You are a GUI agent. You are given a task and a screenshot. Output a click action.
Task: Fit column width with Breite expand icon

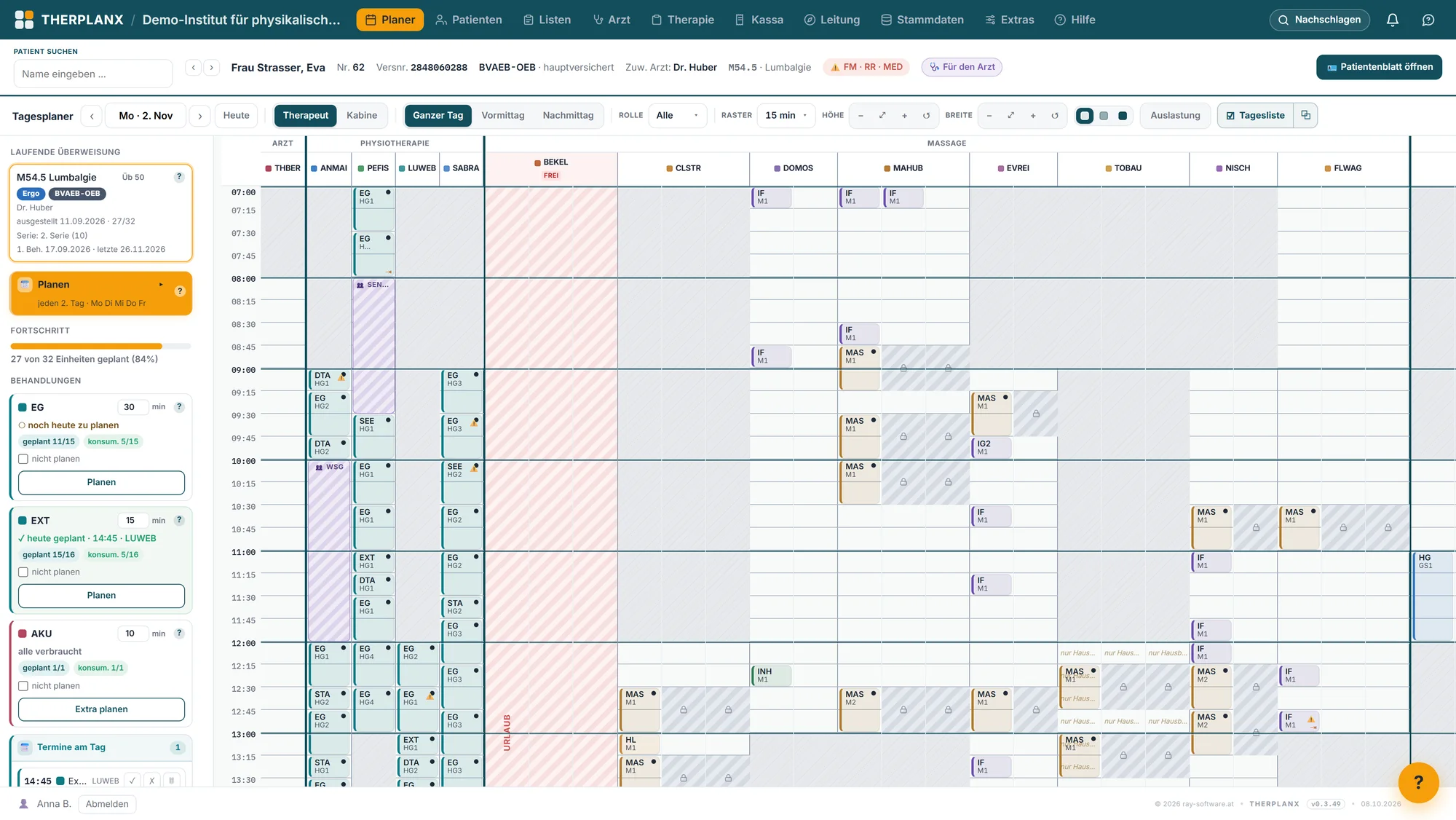click(x=1010, y=116)
